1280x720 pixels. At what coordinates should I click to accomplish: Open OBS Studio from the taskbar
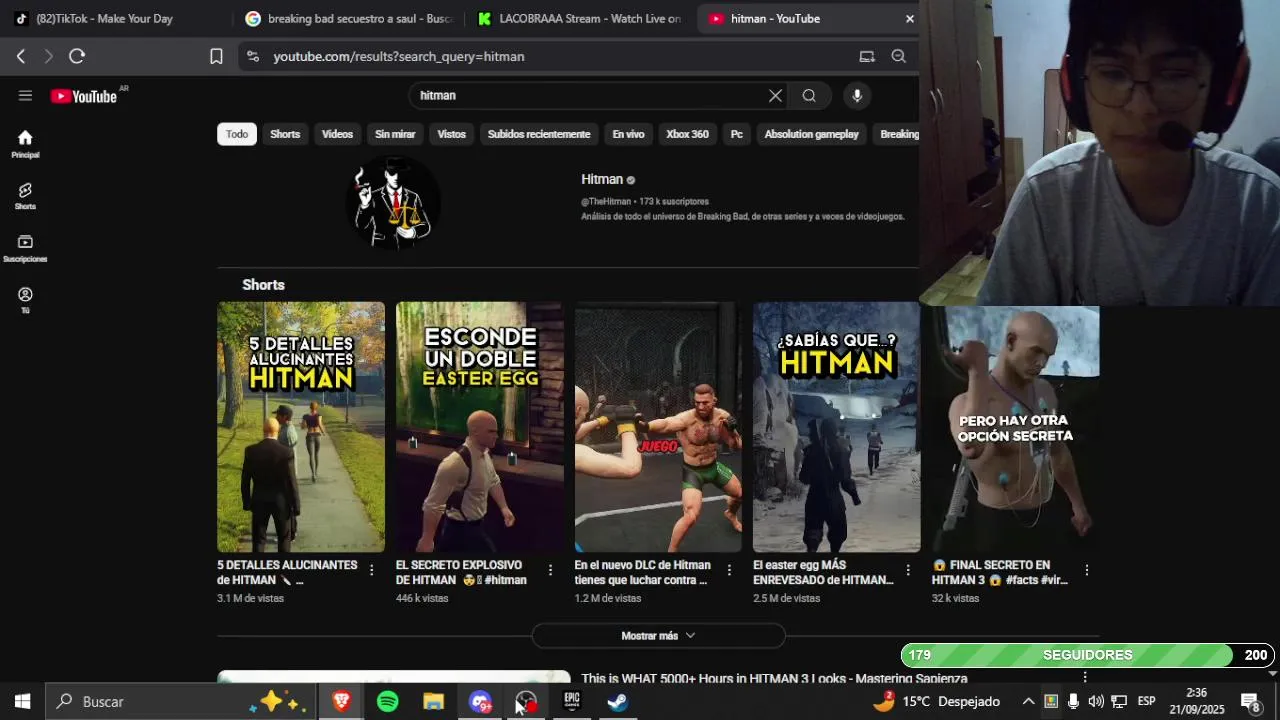526,702
